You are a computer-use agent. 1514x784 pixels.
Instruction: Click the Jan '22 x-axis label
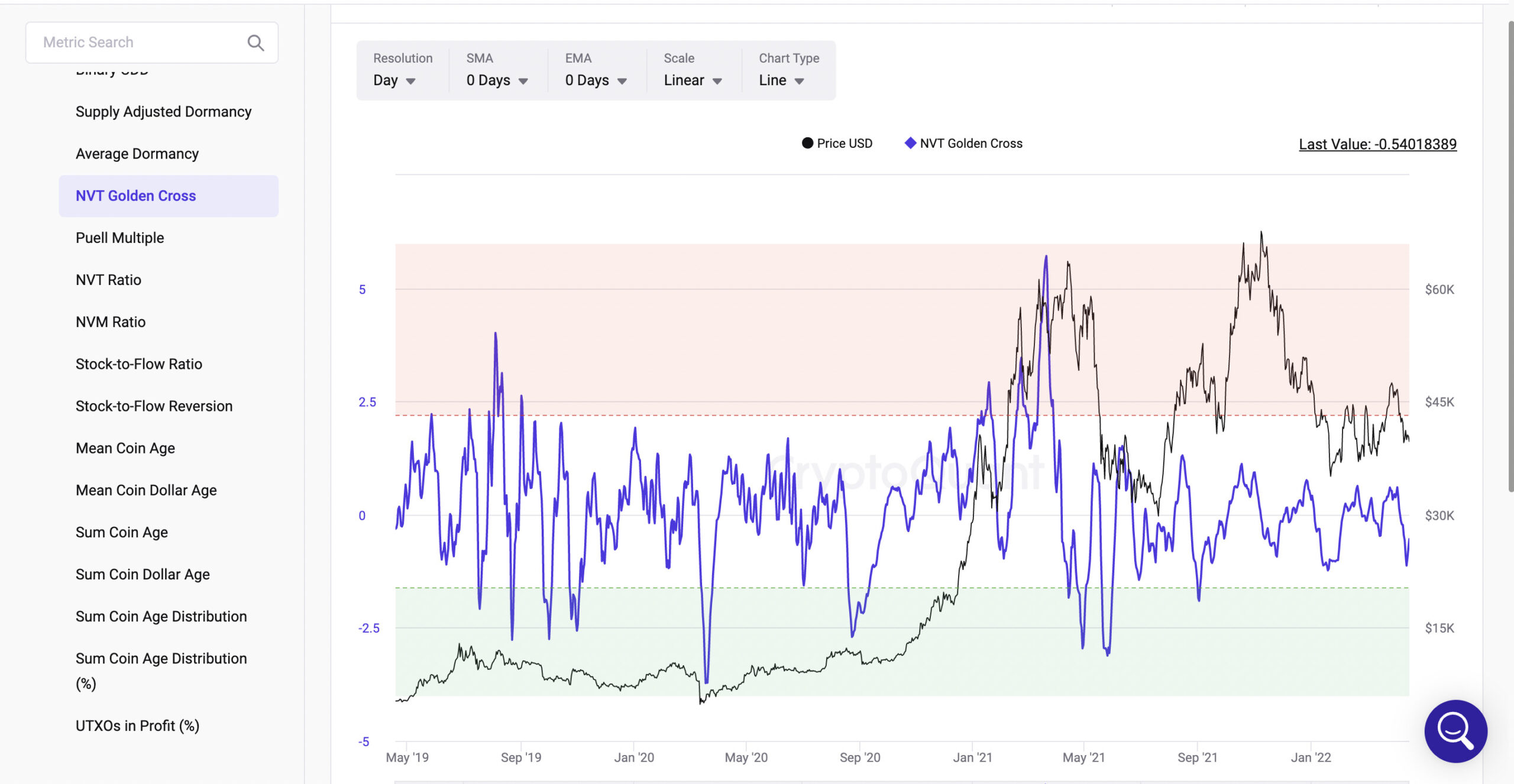tap(1311, 757)
